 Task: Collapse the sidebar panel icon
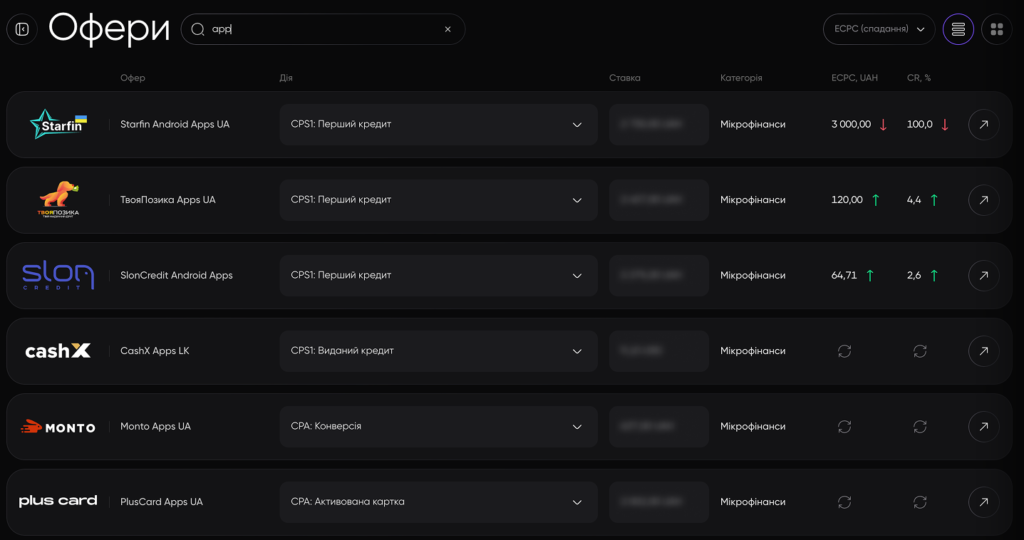pyautogui.click(x=22, y=29)
